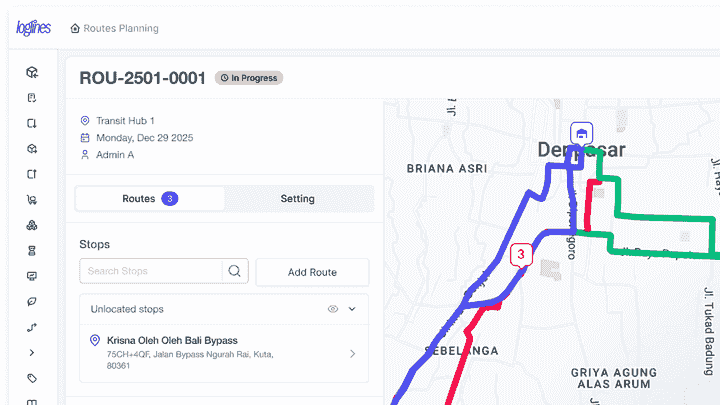The width and height of the screenshot is (720, 405).
Task: Click stop marker 3 on the map
Action: point(521,255)
